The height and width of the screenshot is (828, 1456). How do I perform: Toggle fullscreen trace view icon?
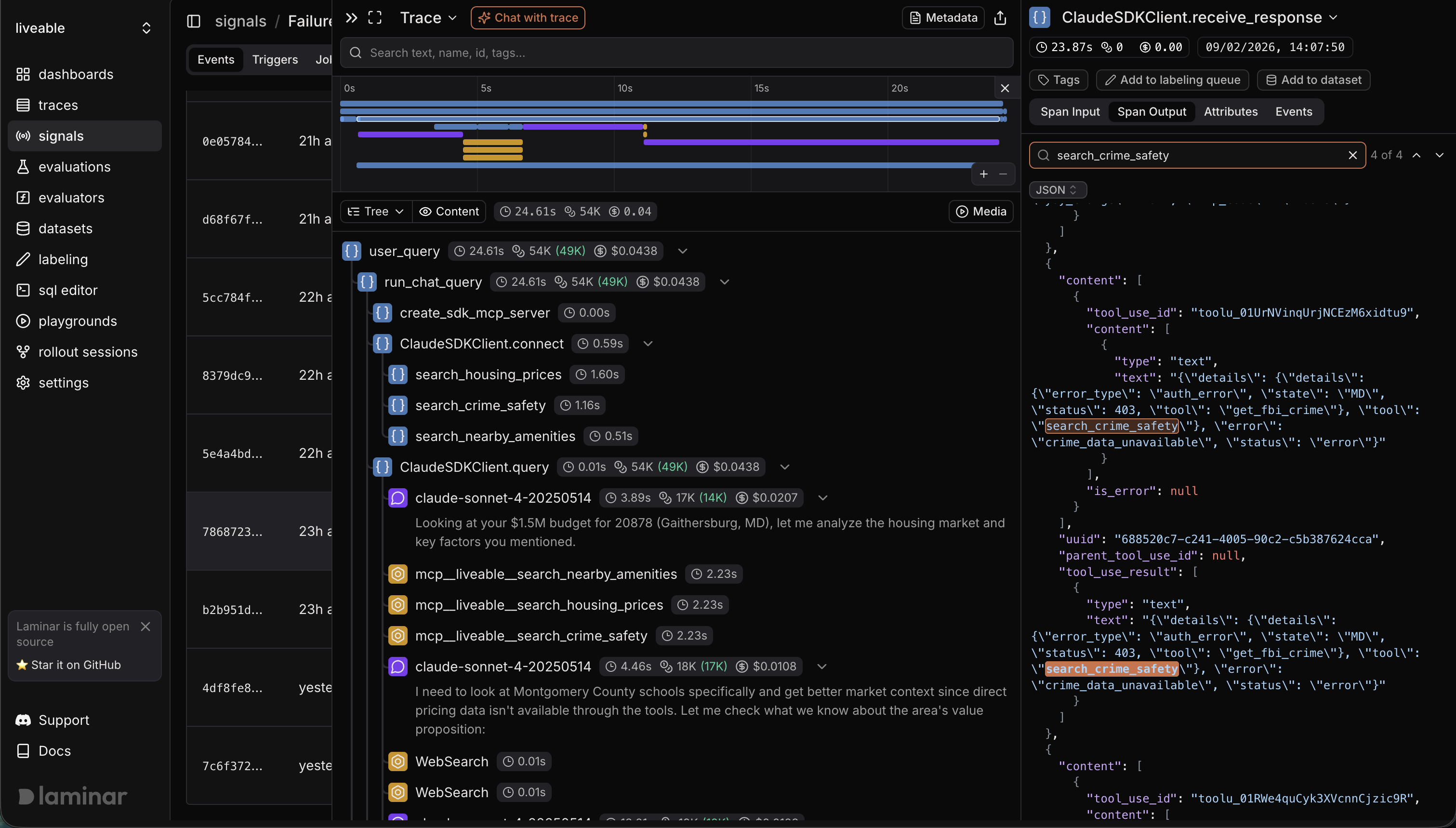point(374,18)
